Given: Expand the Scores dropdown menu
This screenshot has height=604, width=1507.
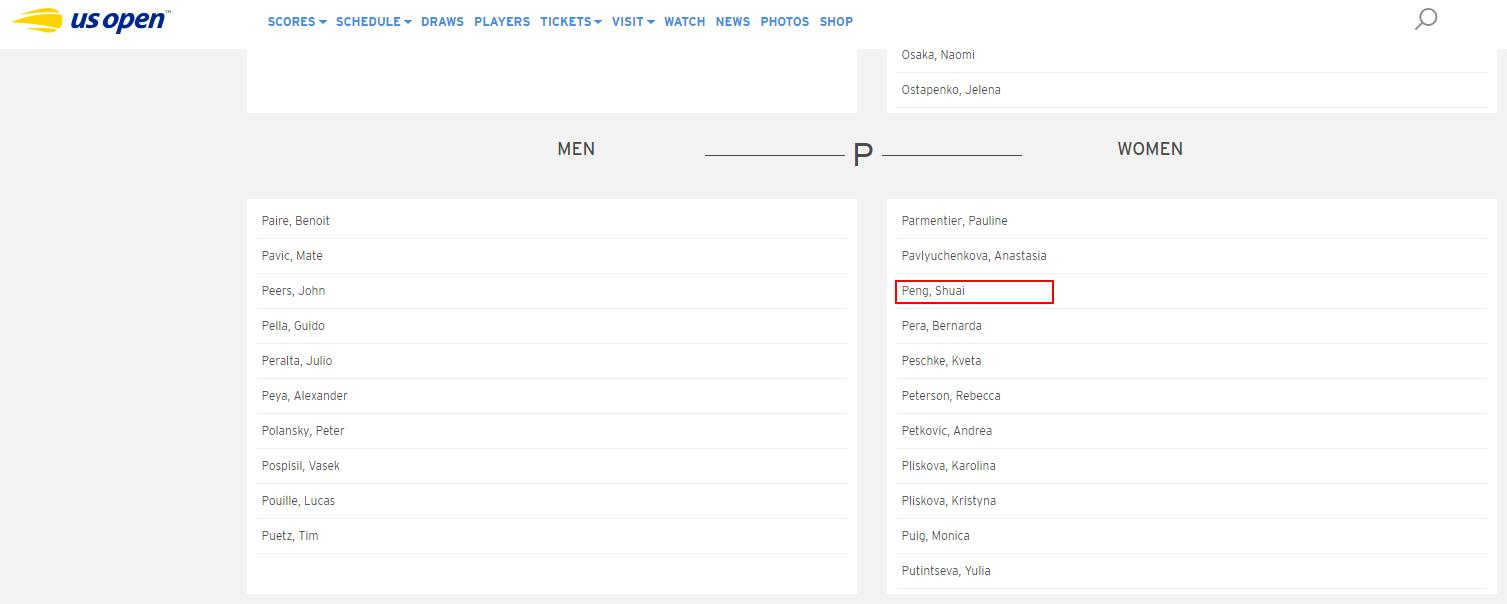Looking at the screenshot, I should (296, 21).
